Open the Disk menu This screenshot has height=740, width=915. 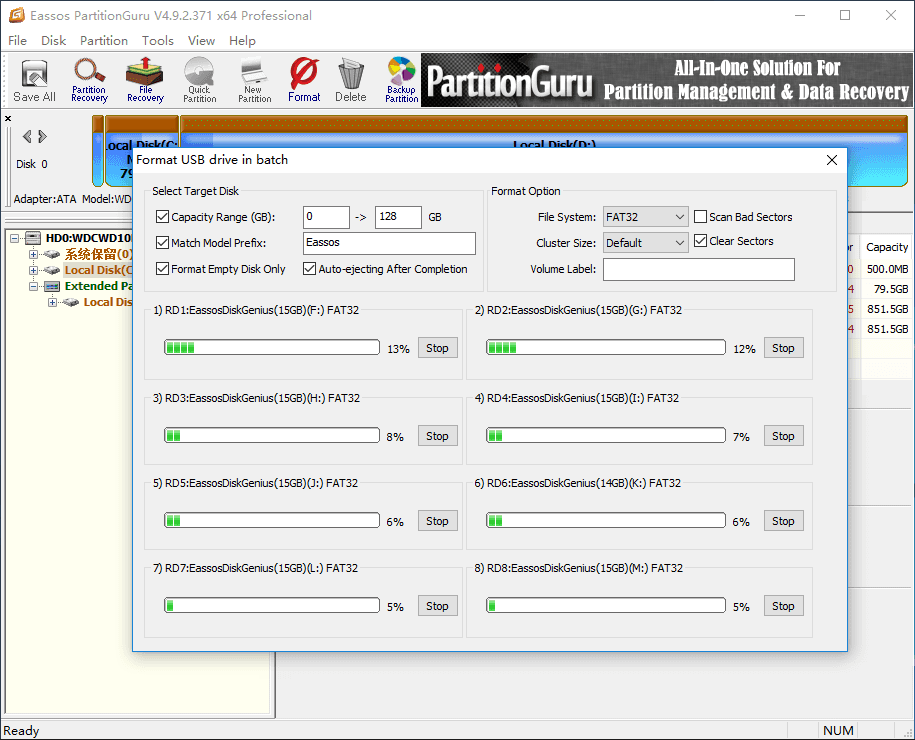[x=54, y=41]
